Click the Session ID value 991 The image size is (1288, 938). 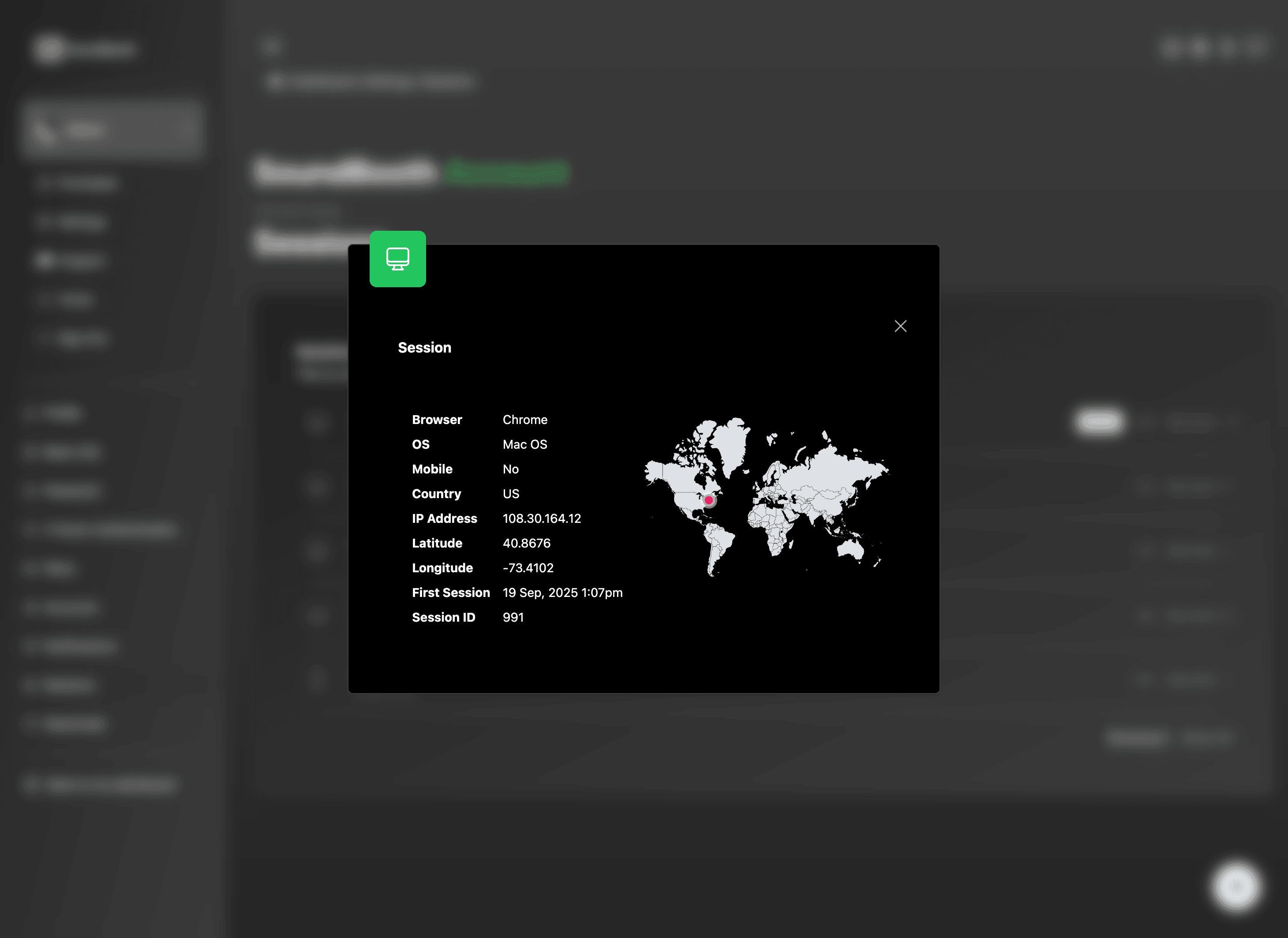[x=513, y=617]
